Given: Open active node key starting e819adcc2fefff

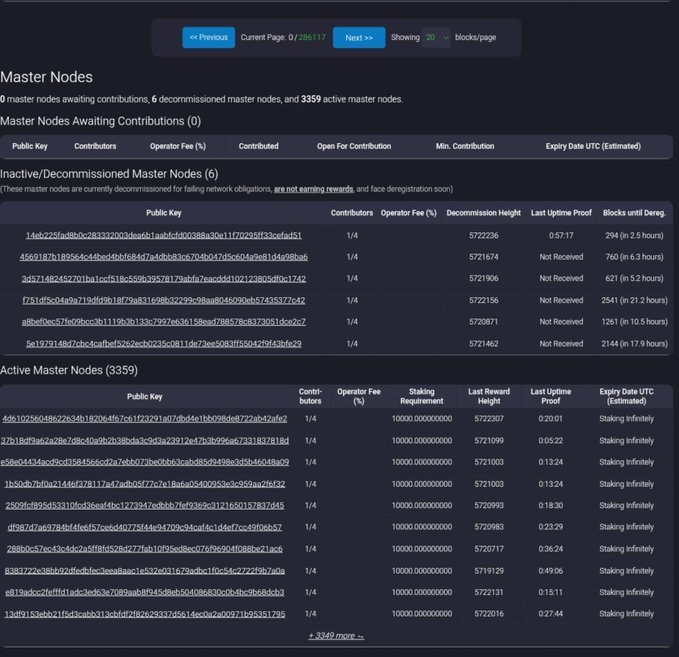Looking at the screenshot, I should (145, 592).
